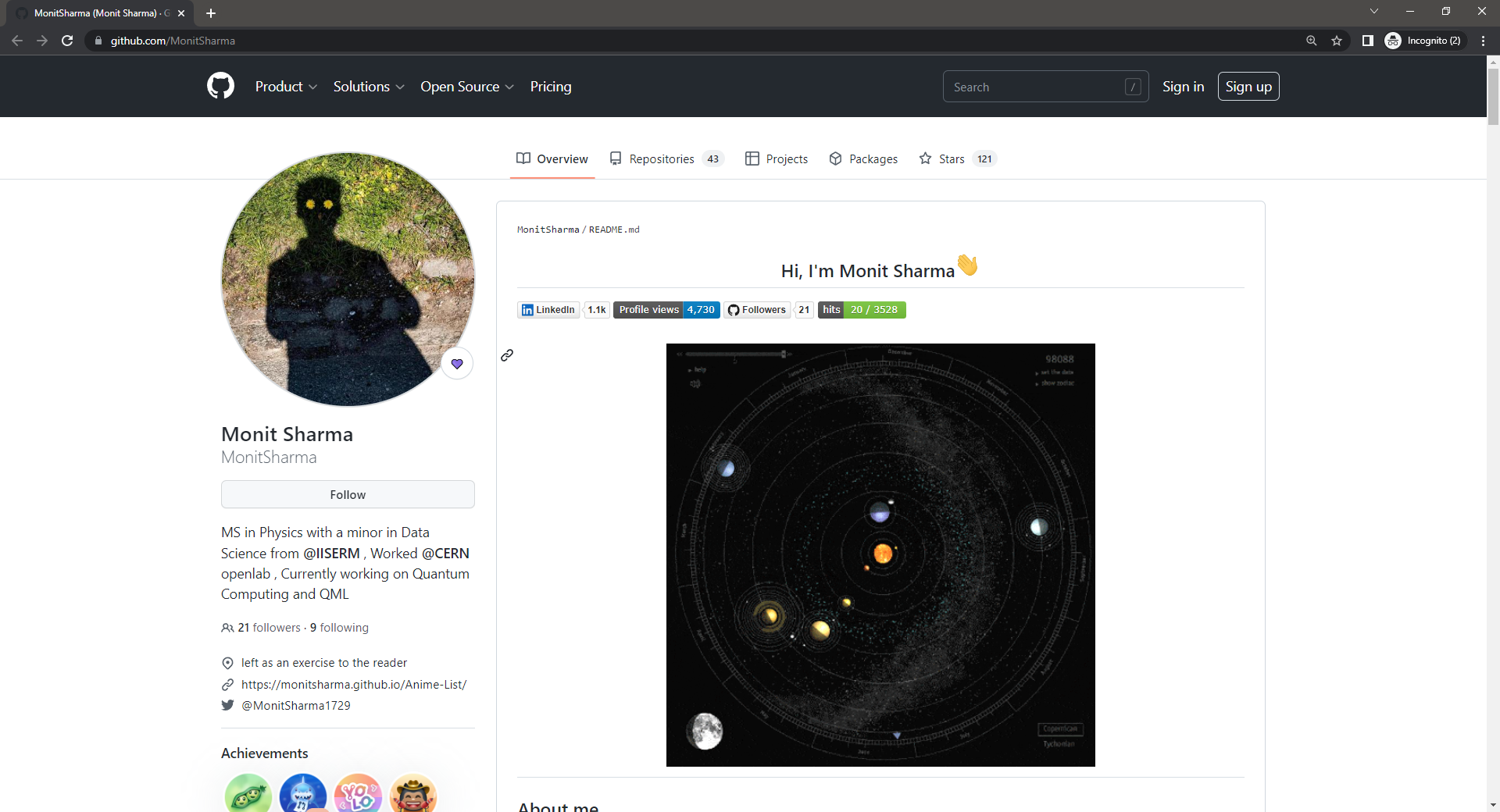Switch to the Projects tab
This screenshot has height=812, width=1500.
click(777, 158)
